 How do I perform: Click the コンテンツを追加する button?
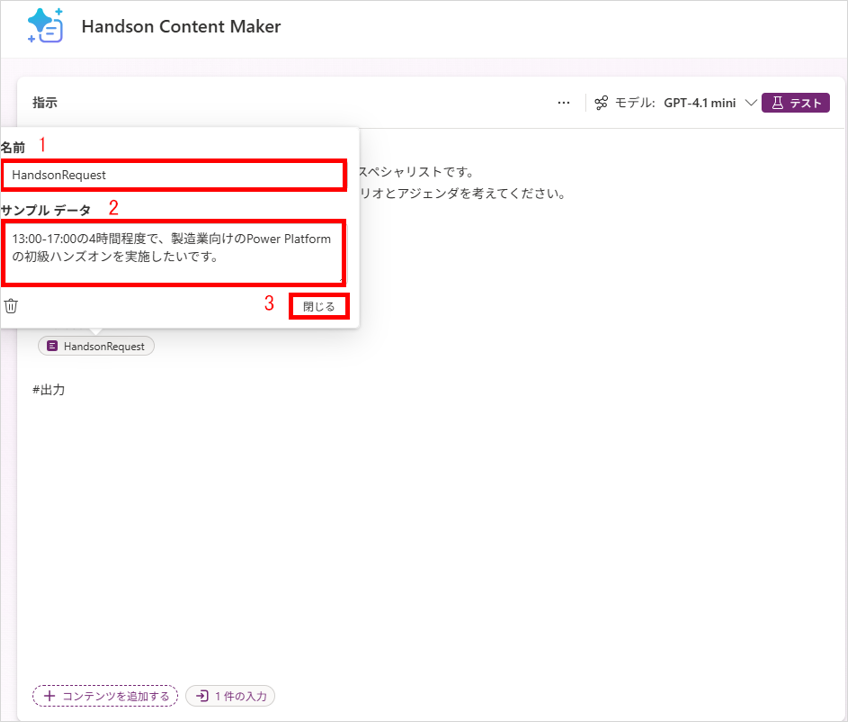click(105, 696)
